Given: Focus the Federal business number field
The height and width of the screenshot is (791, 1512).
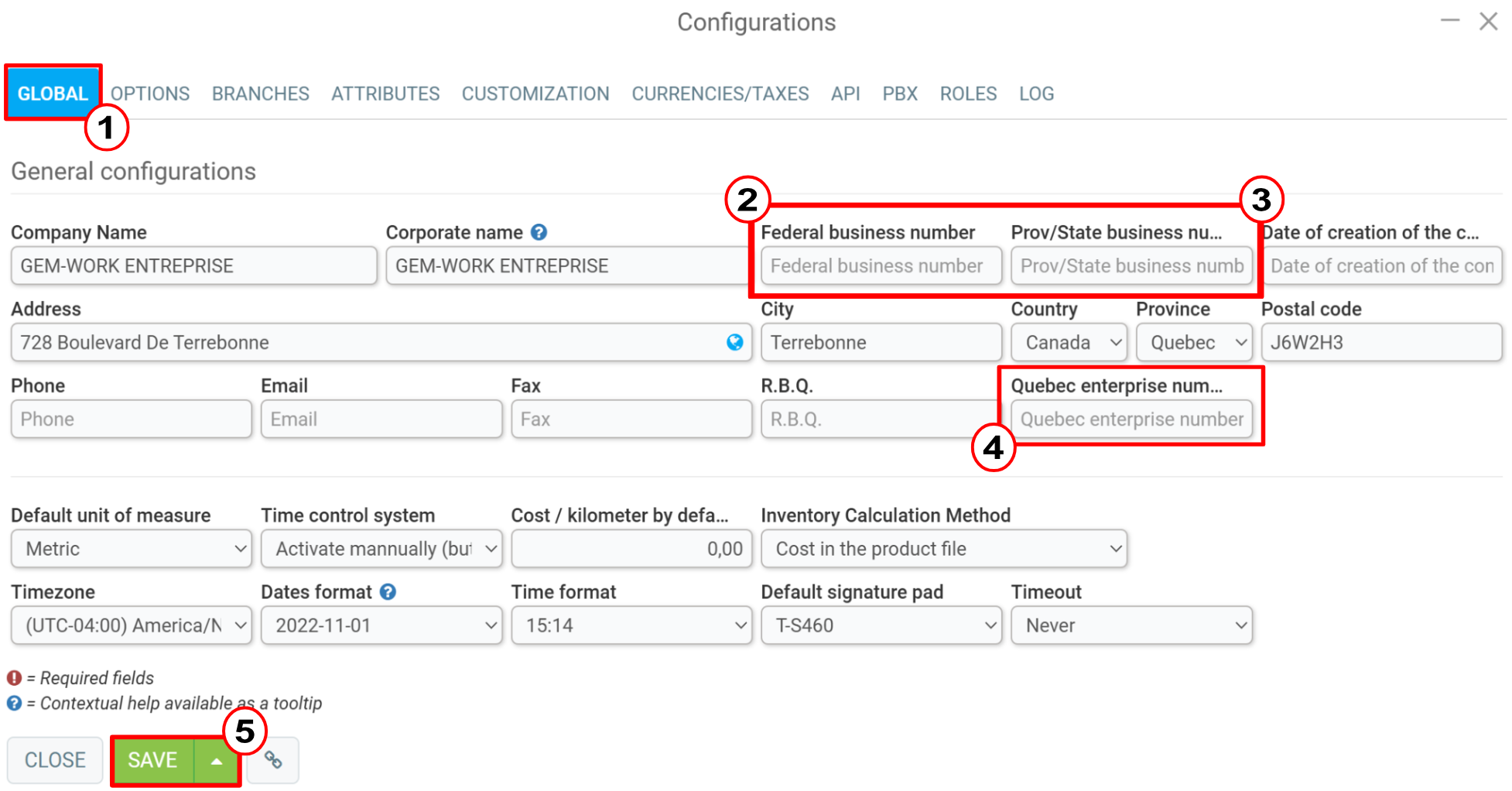Looking at the screenshot, I should click(881, 265).
